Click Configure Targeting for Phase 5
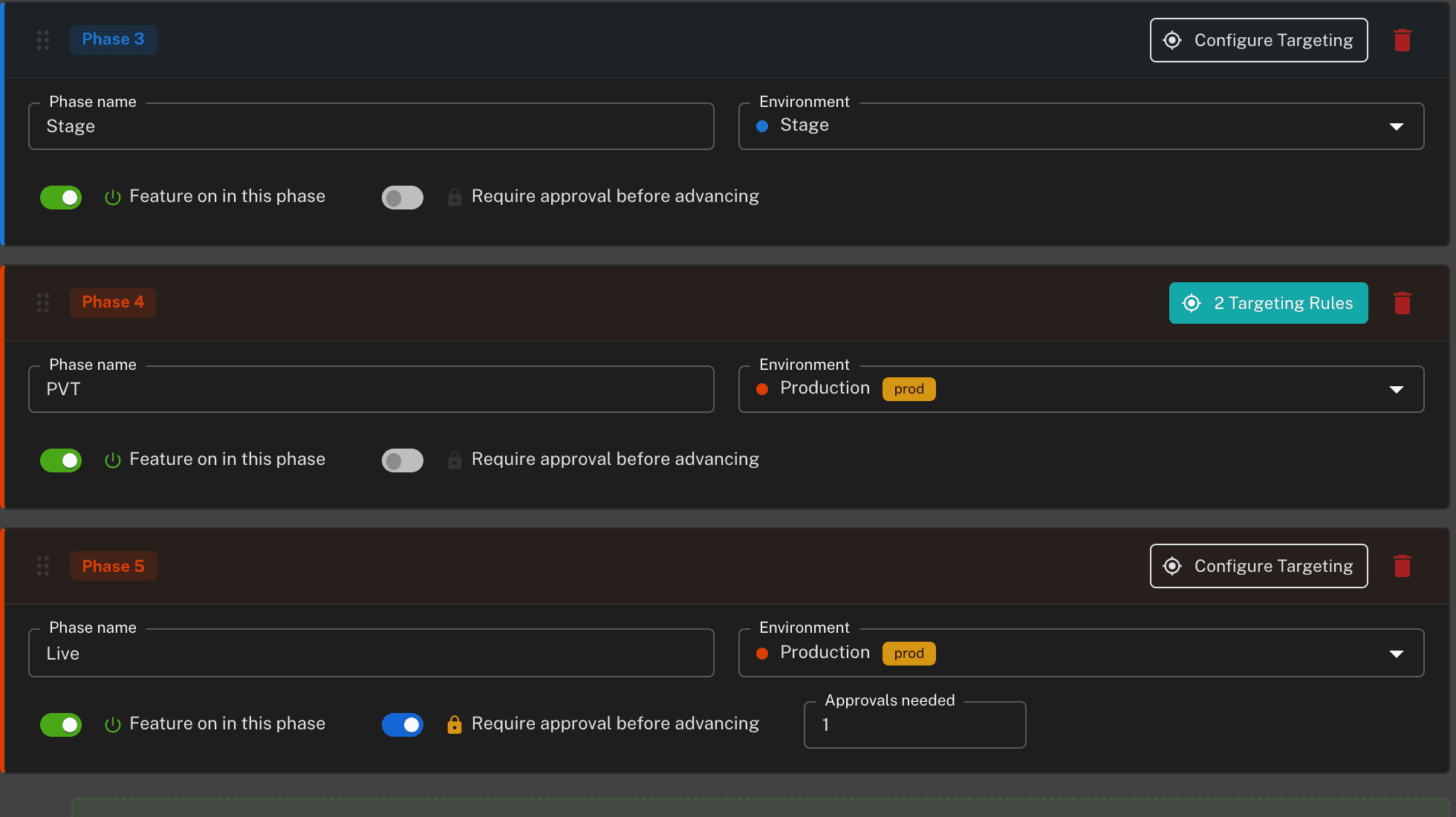 (x=1259, y=566)
